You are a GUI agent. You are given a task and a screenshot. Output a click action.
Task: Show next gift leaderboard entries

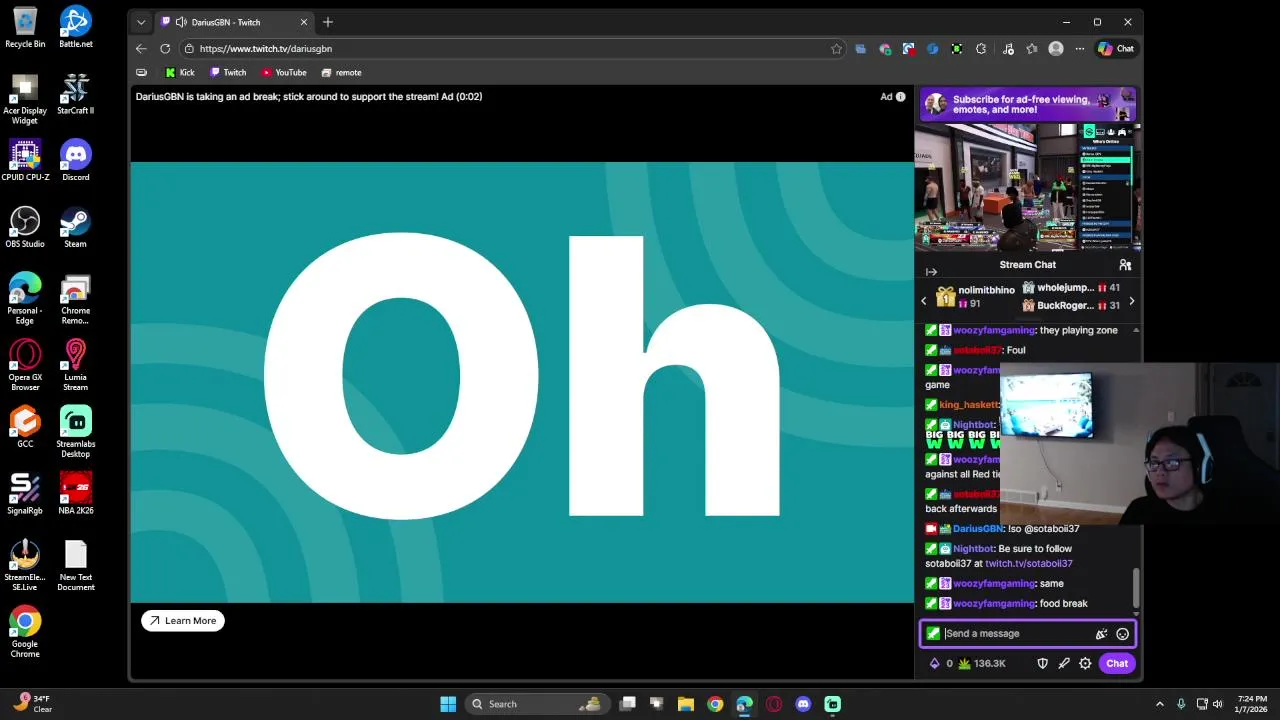1131,301
